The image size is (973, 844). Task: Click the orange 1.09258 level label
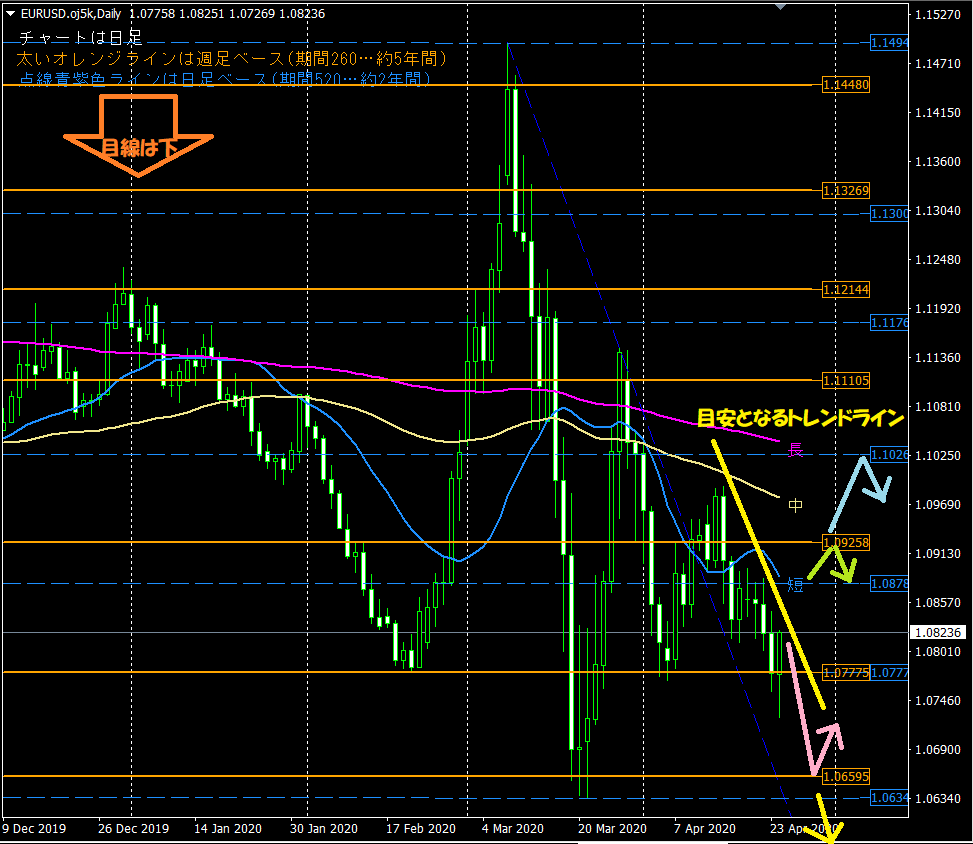tap(846, 542)
